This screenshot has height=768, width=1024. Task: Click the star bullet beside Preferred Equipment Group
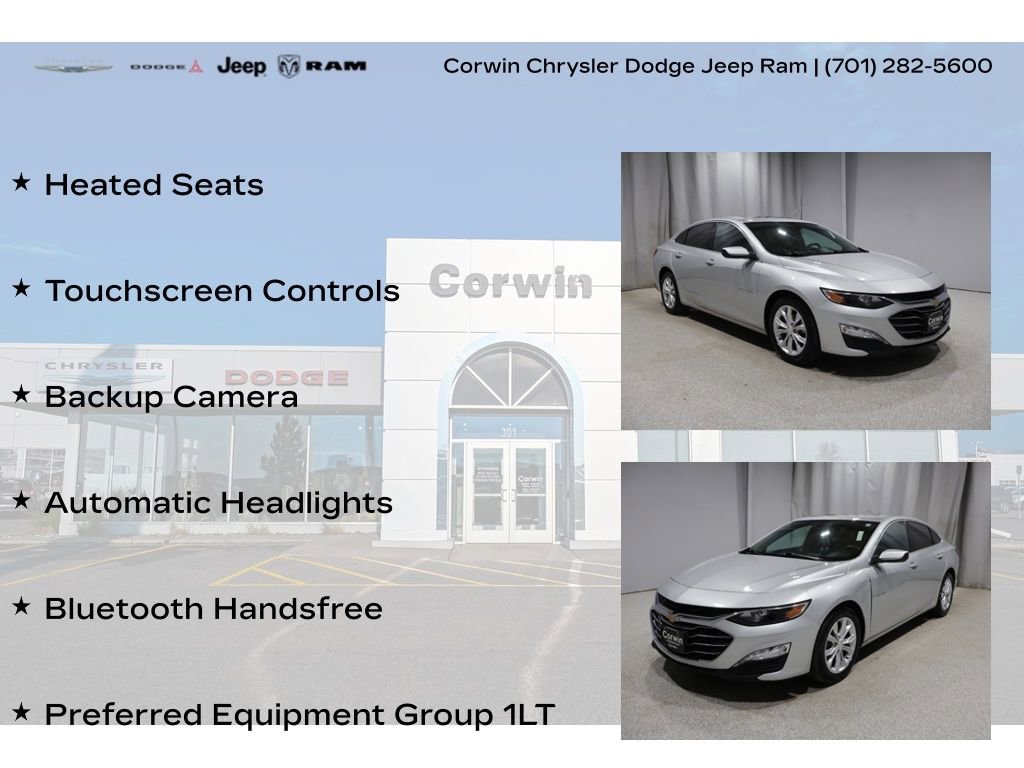22,712
